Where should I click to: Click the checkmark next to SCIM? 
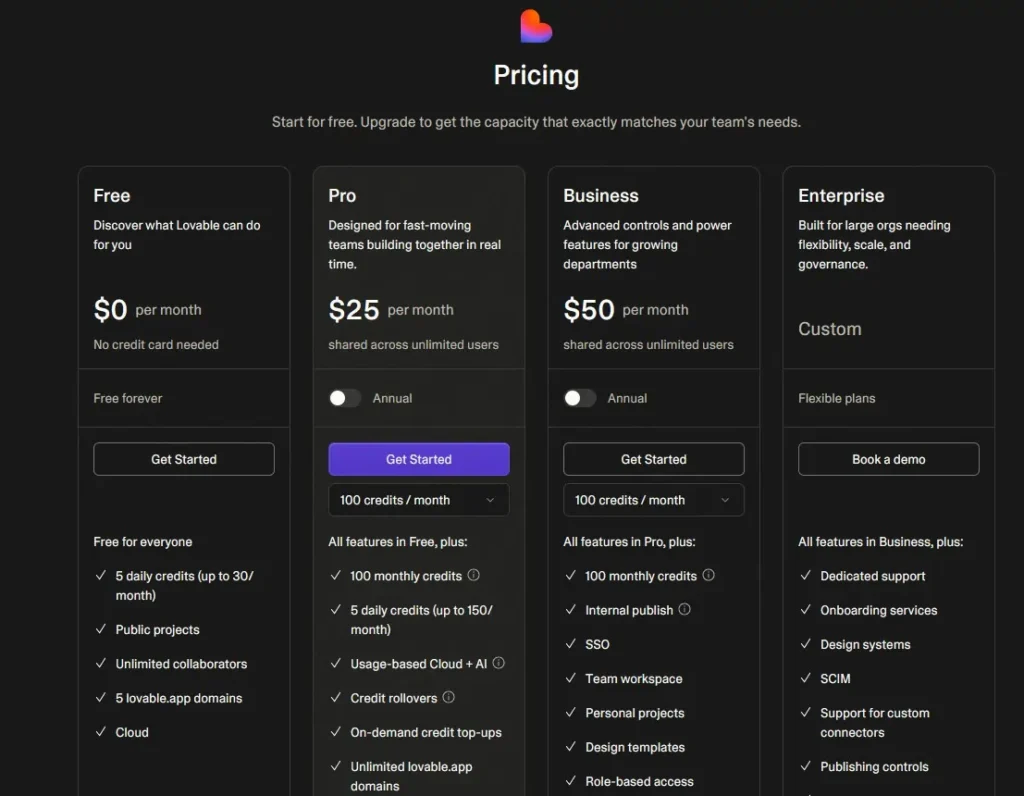805,678
